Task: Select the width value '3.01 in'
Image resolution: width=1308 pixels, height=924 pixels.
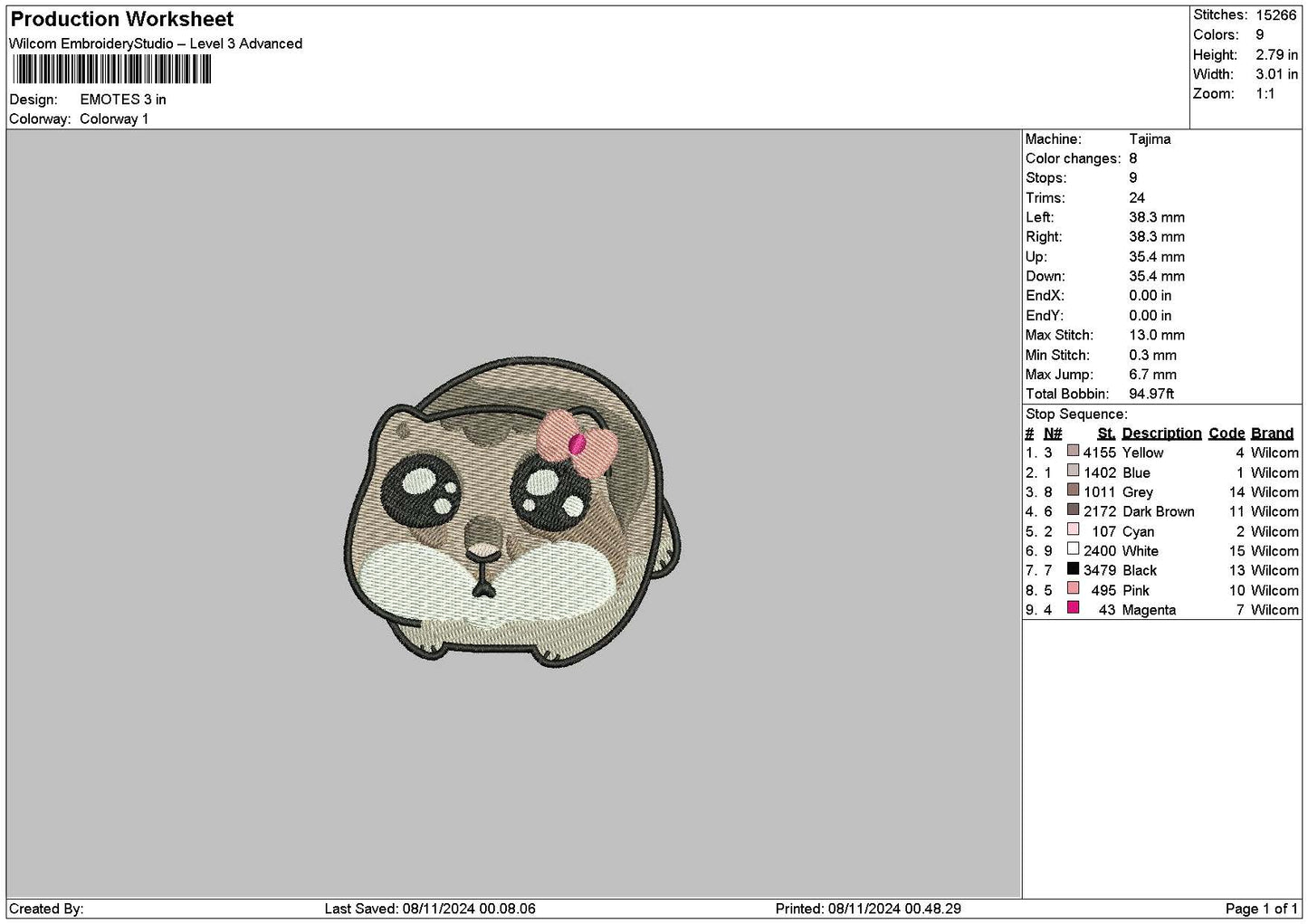Action: [1276, 74]
